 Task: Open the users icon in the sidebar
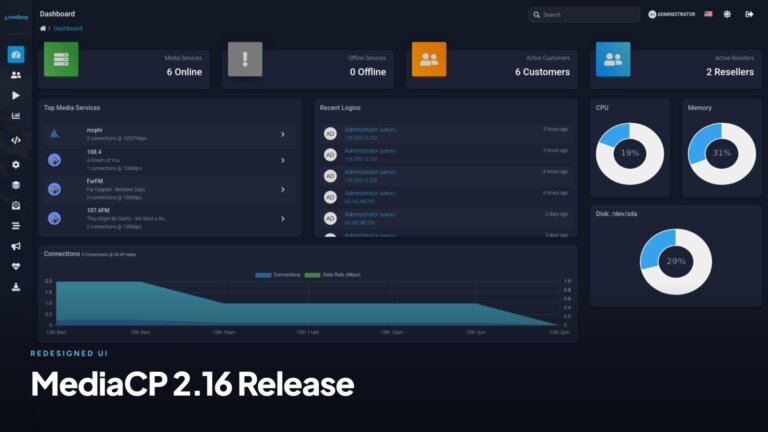(x=16, y=75)
